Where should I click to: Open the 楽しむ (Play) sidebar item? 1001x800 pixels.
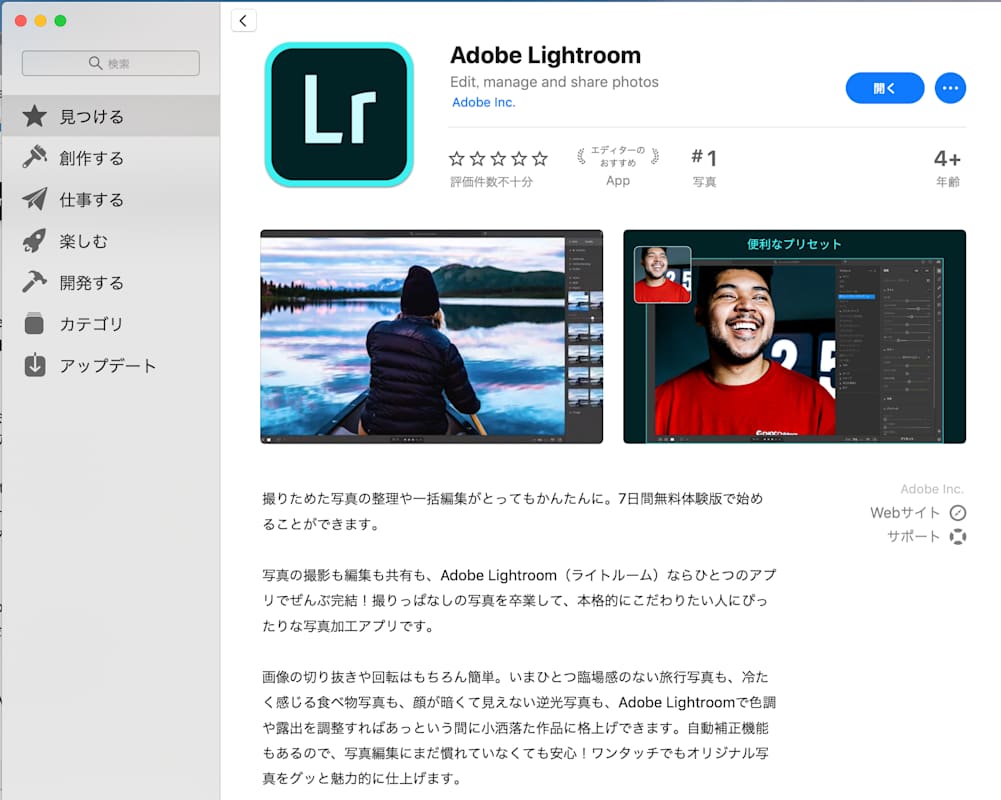(110, 241)
